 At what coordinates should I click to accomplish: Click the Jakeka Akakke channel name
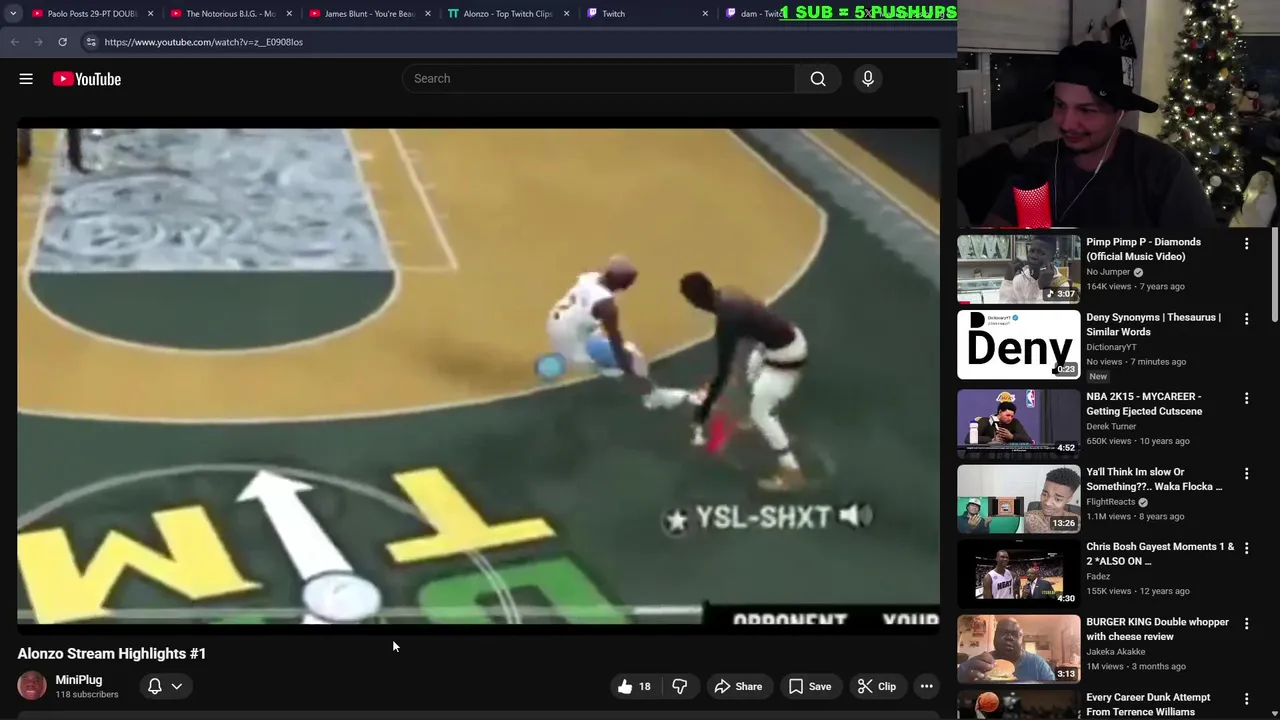1116,652
